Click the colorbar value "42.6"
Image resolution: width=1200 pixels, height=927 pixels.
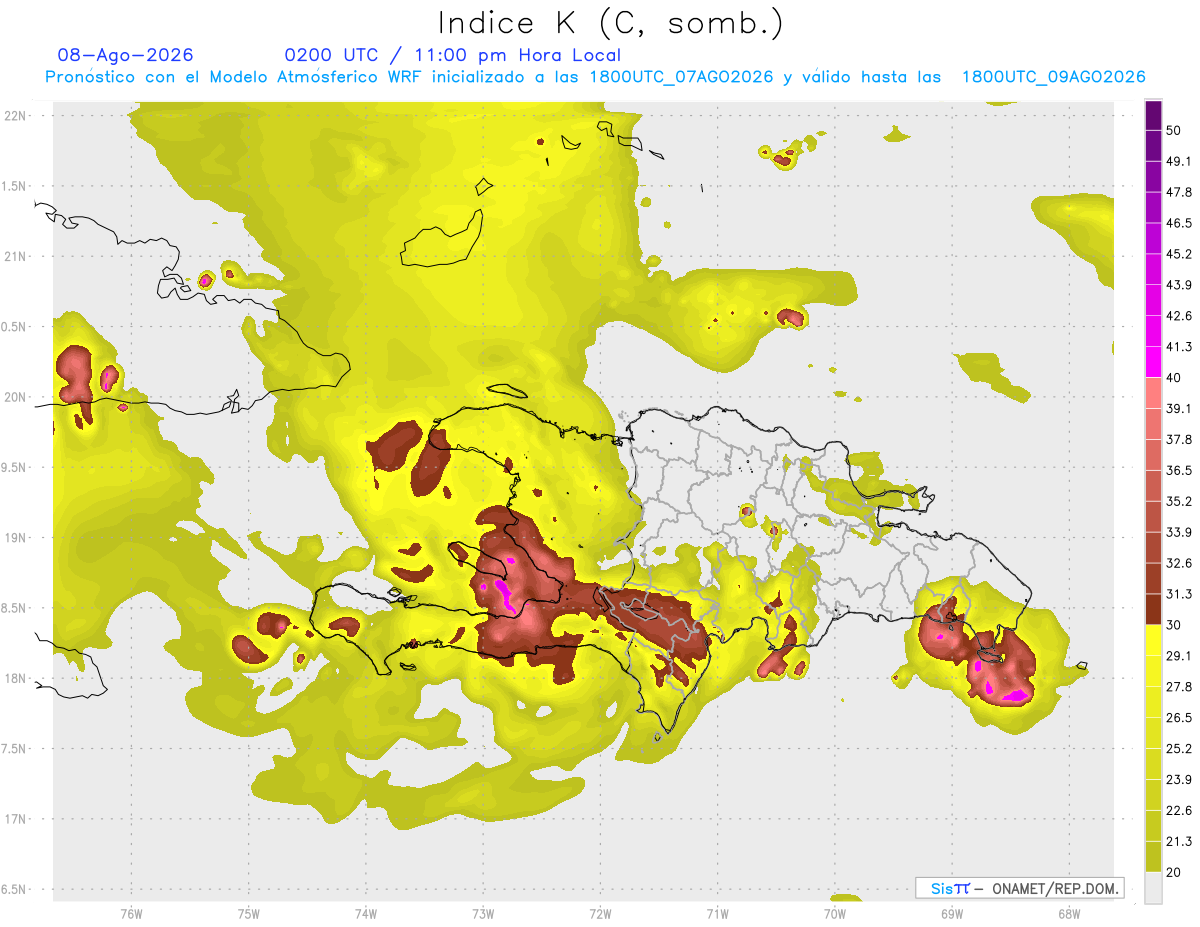pyautogui.click(x=1179, y=316)
